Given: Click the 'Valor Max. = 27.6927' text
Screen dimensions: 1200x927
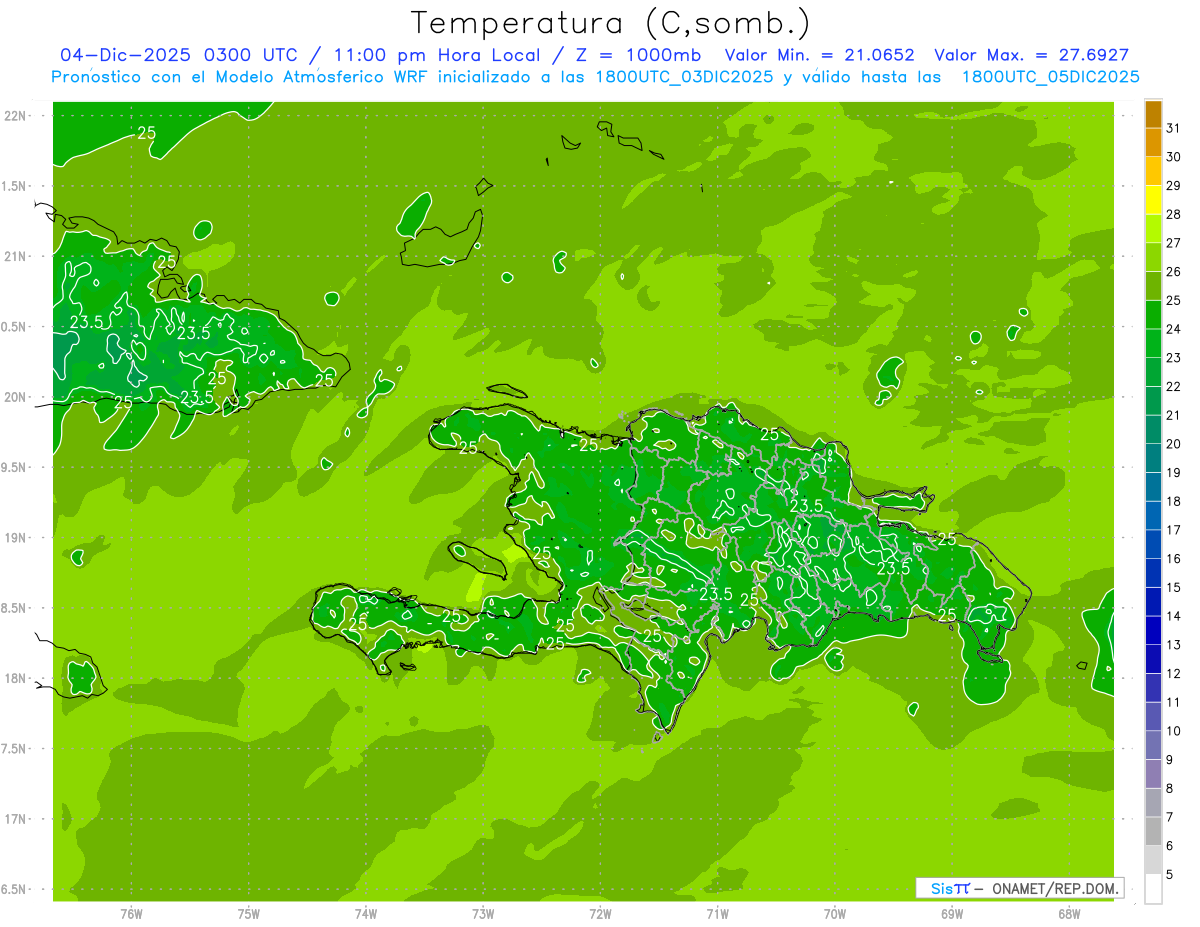Looking at the screenshot, I should coord(1031,55).
